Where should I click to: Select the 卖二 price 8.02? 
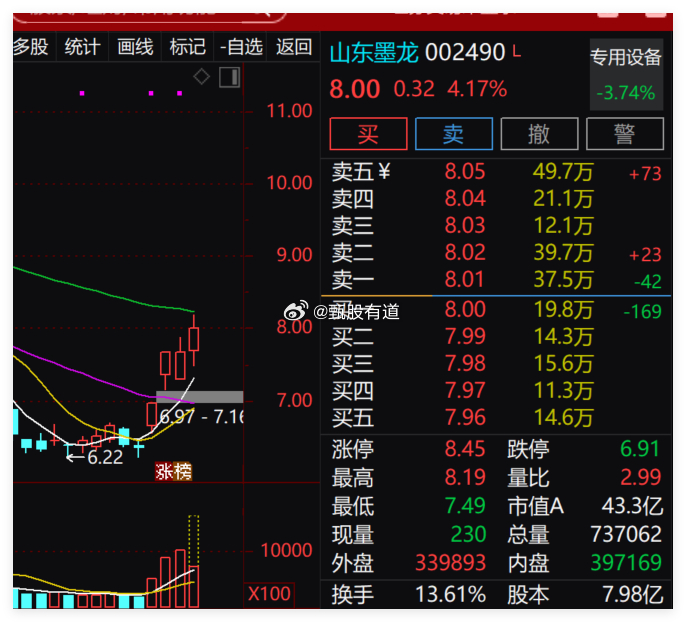pyautogui.click(x=465, y=253)
